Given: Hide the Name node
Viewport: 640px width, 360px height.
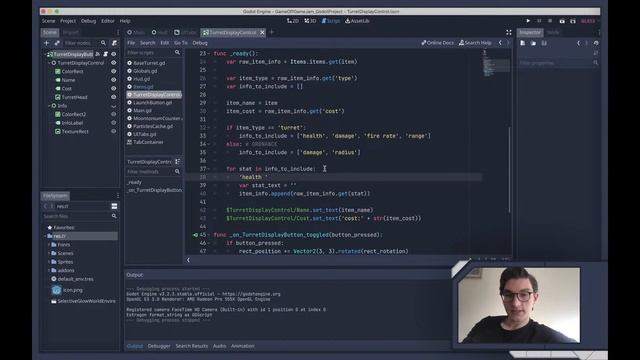Looking at the screenshot, I should (x=113, y=80).
